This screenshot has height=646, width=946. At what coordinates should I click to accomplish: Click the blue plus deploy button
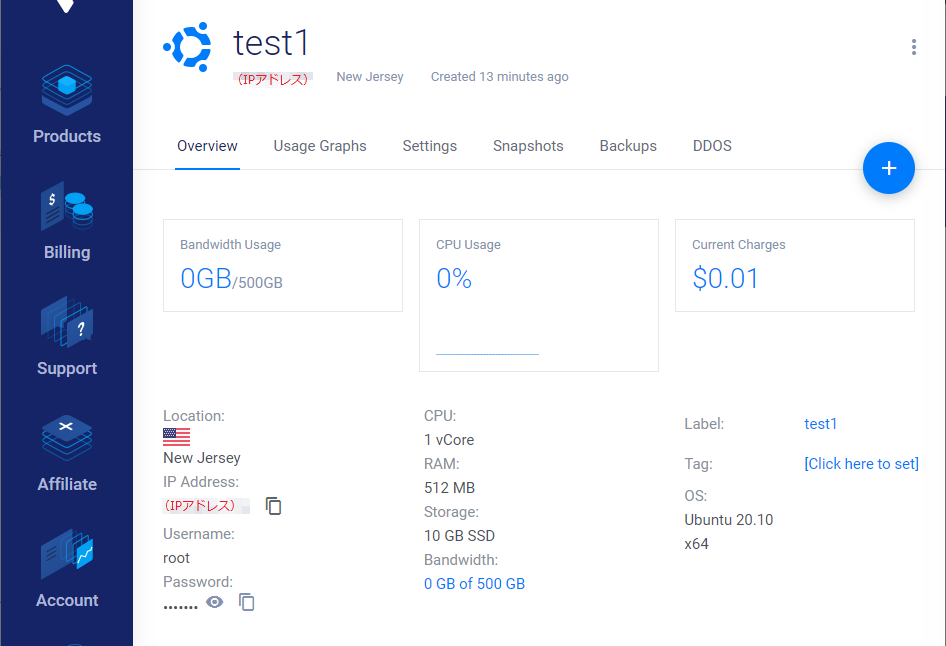click(888, 168)
